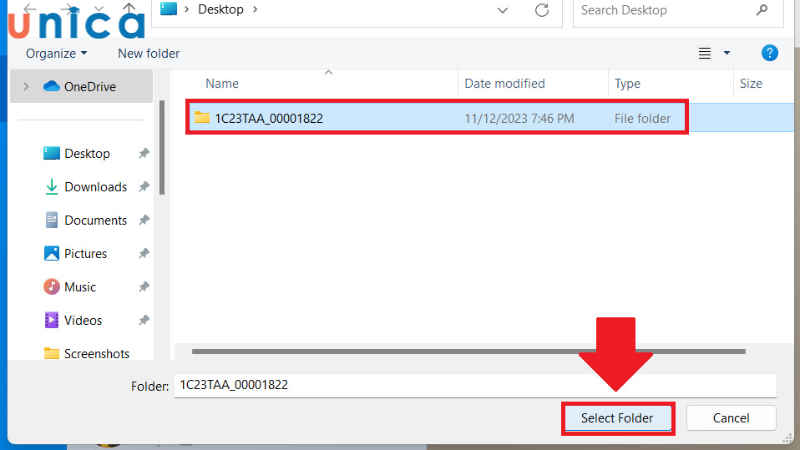Click the pin icon next to Music

(x=144, y=287)
